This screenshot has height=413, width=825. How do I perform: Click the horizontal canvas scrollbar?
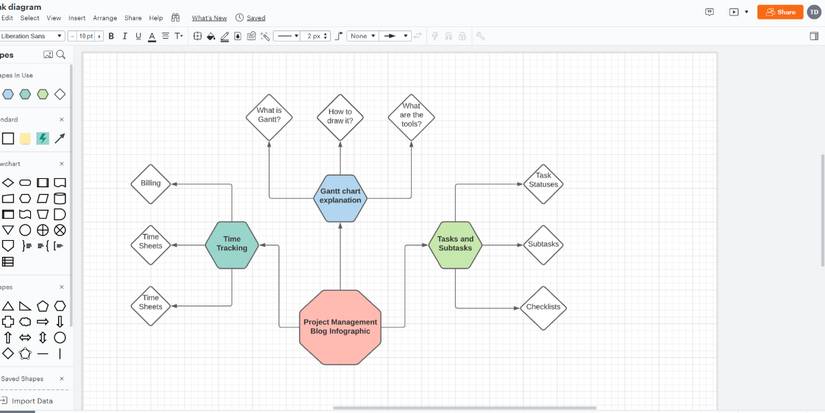coord(465,408)
